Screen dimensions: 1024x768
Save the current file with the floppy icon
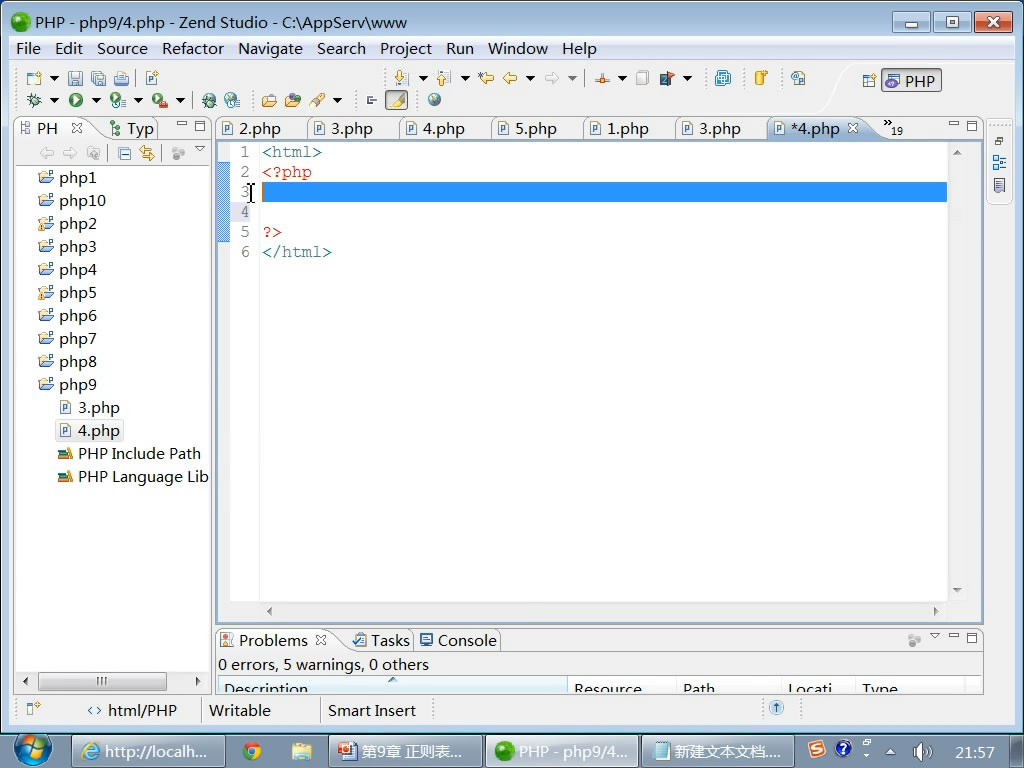75,78
